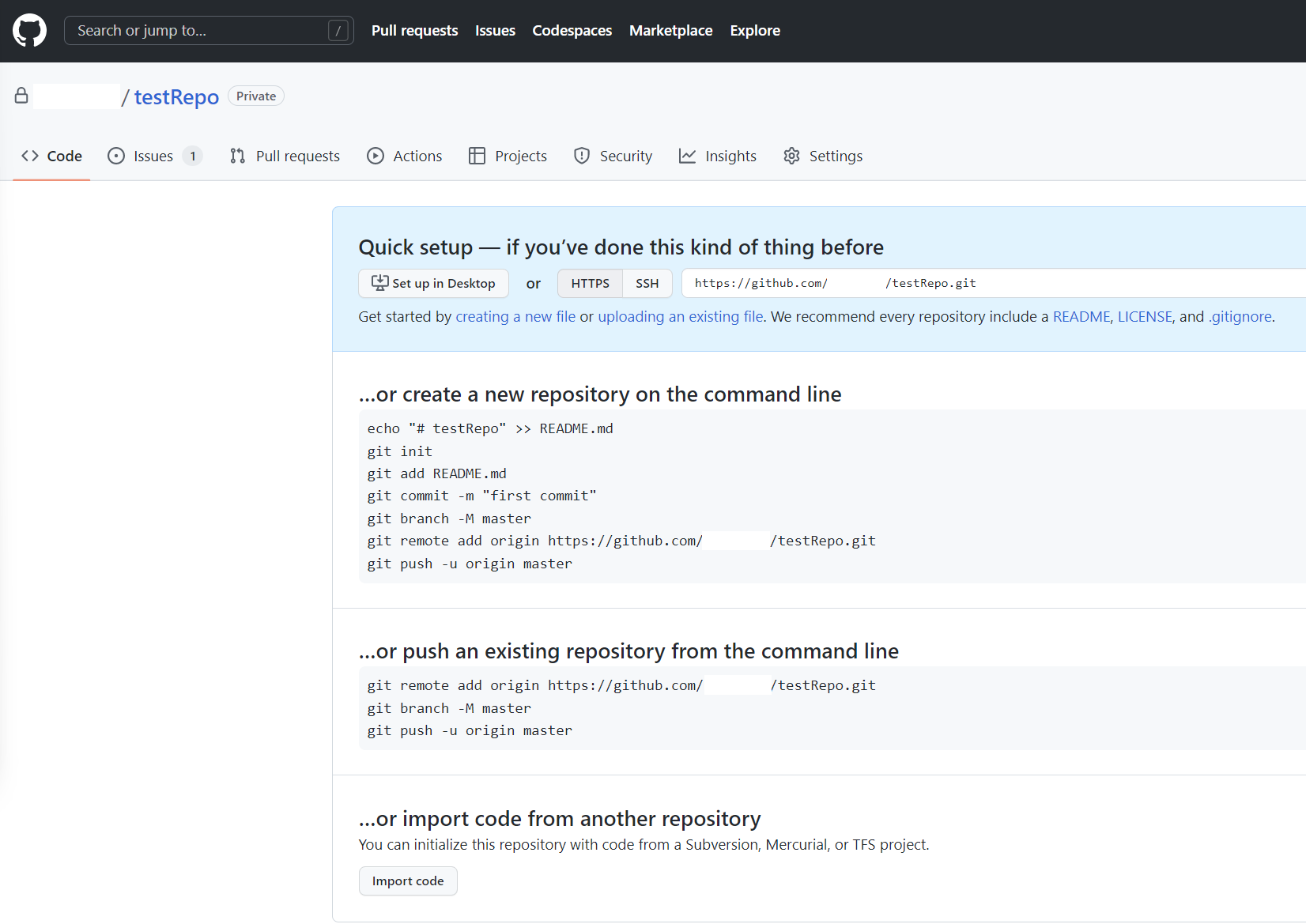Switch to repository Pull requests tab
This screenshot has height=924, width=1306.
(x=285, y=156)
